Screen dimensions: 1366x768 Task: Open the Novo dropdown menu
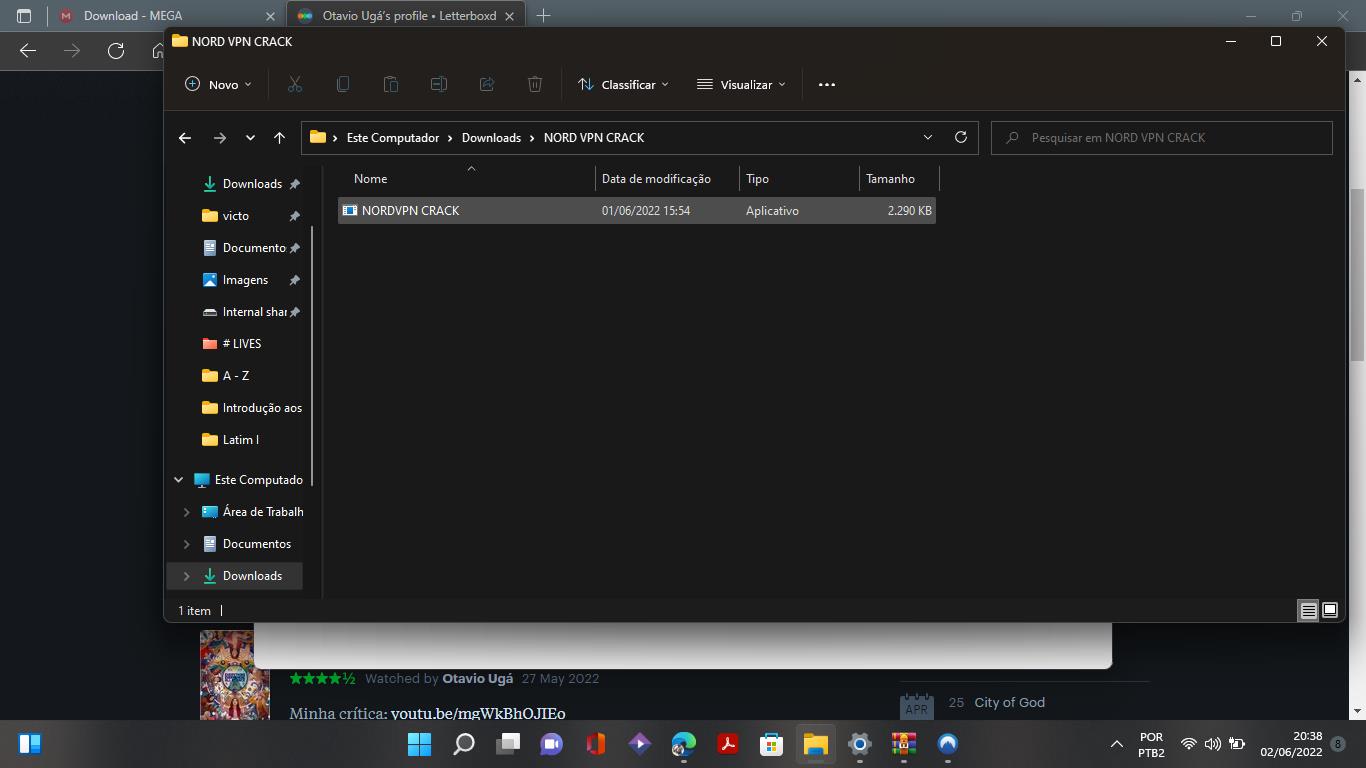pyautogui.click(x=218, y=85)
